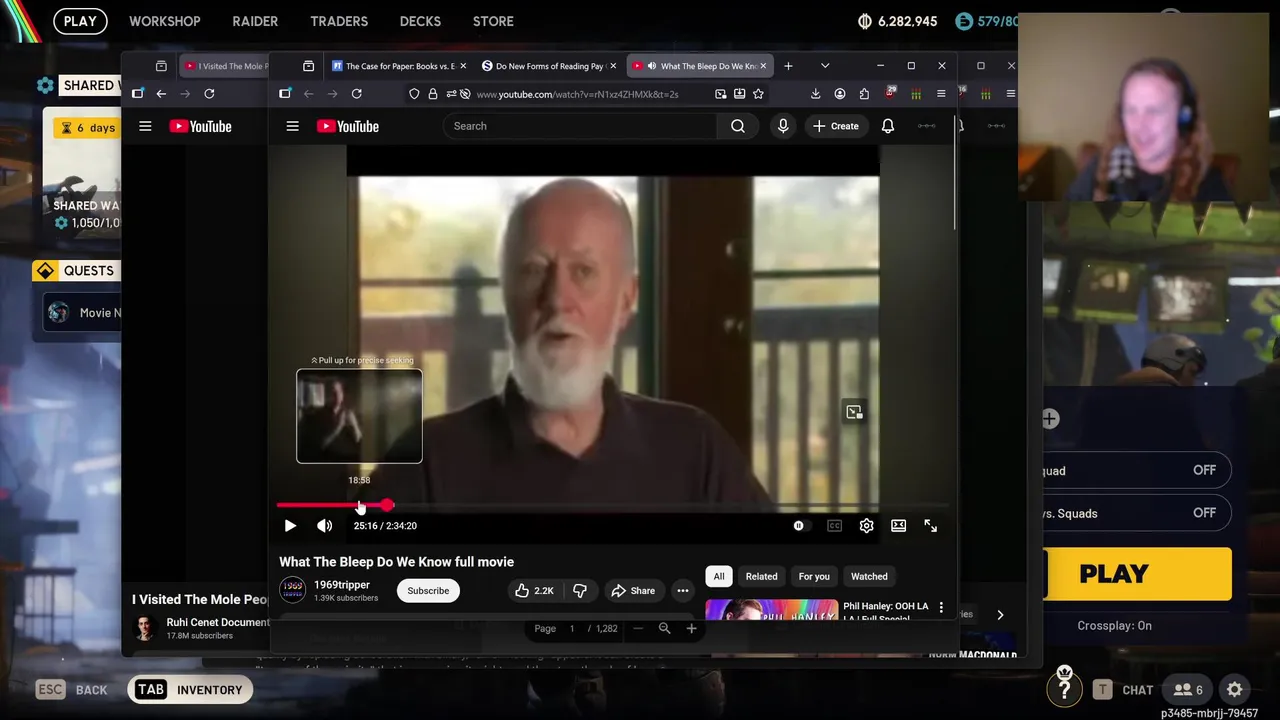Toggle closed captions in the video player

[834, 526]
